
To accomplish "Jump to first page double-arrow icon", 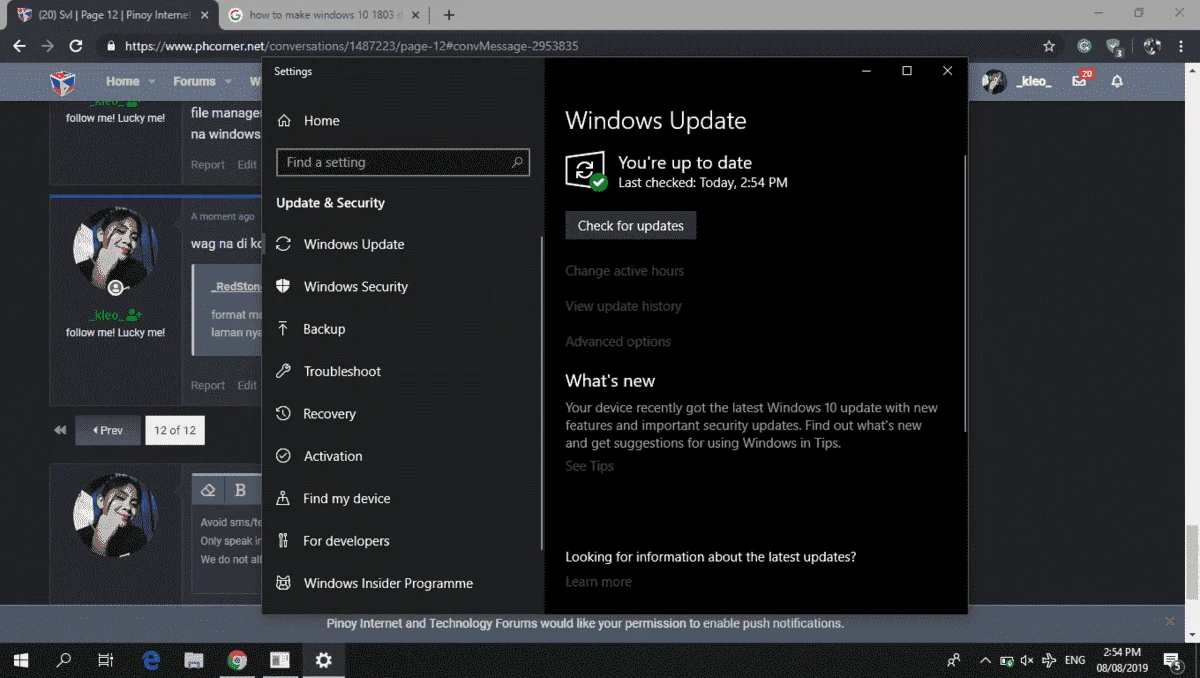I will [x=60, y=430].
